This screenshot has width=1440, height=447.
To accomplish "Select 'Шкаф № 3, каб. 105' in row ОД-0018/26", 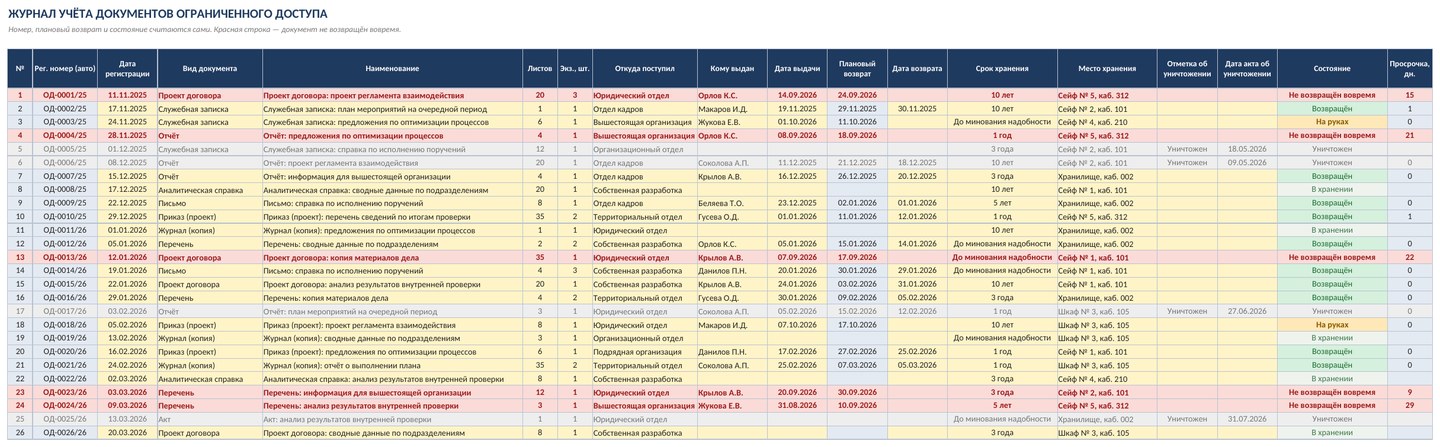I will (1107, 324).
